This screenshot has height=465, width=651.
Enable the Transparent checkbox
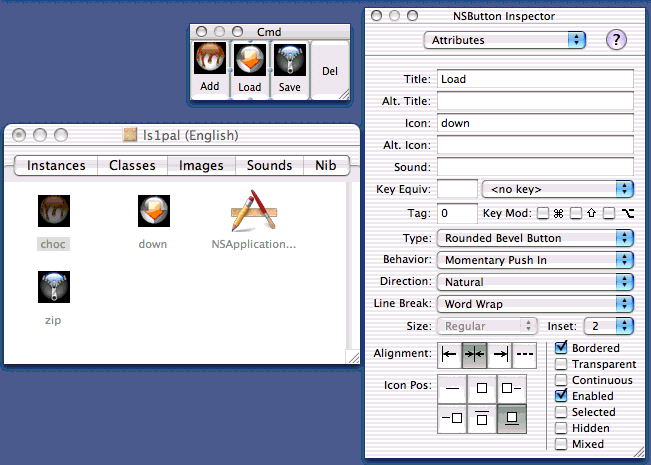point(561,364)
